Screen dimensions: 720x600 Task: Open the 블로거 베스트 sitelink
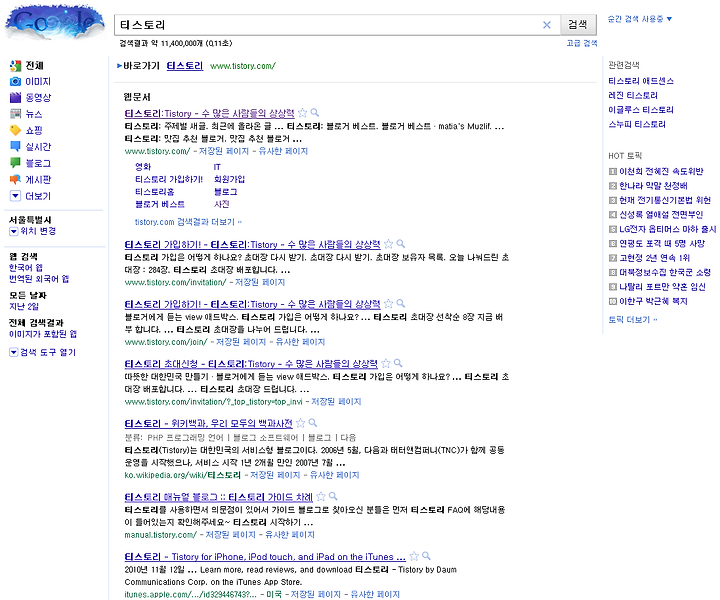click(x=159, y=204)
